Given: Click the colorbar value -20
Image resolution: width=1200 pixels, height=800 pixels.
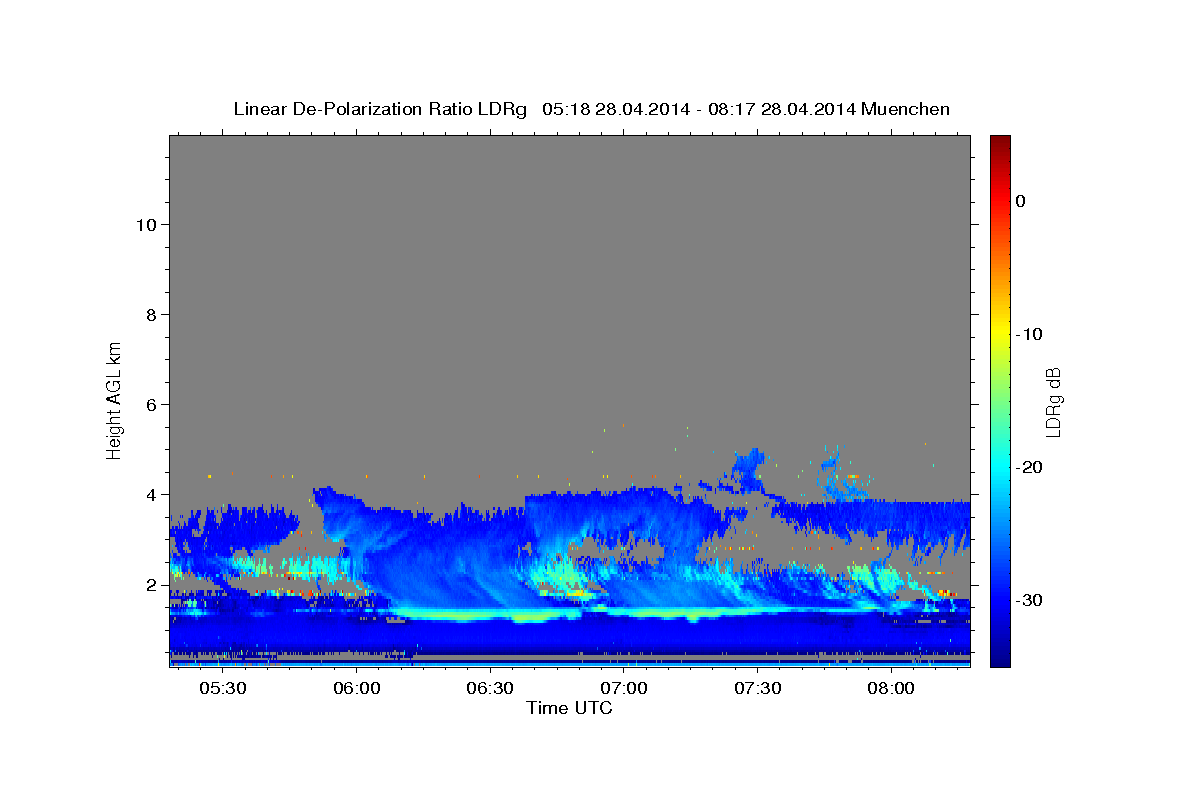Looking at the screenshot, I should (1029, 467).
